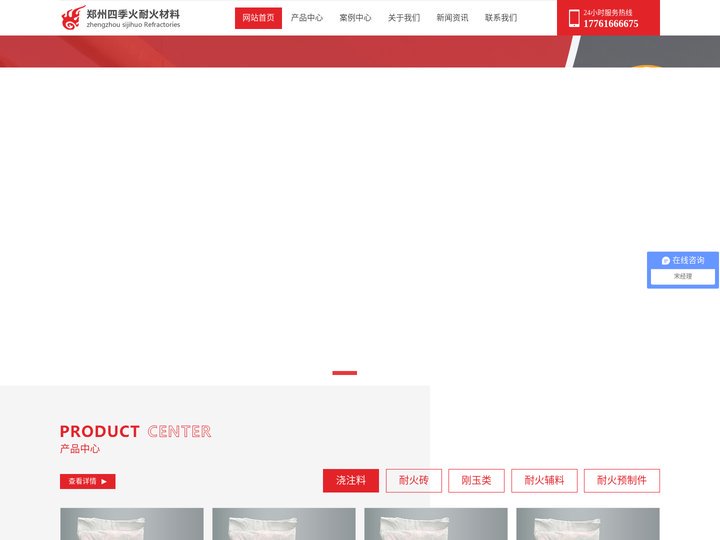Click the red carousel slide indicator
This screenshot has width=720, height=540.
click(x=345, y=373)
